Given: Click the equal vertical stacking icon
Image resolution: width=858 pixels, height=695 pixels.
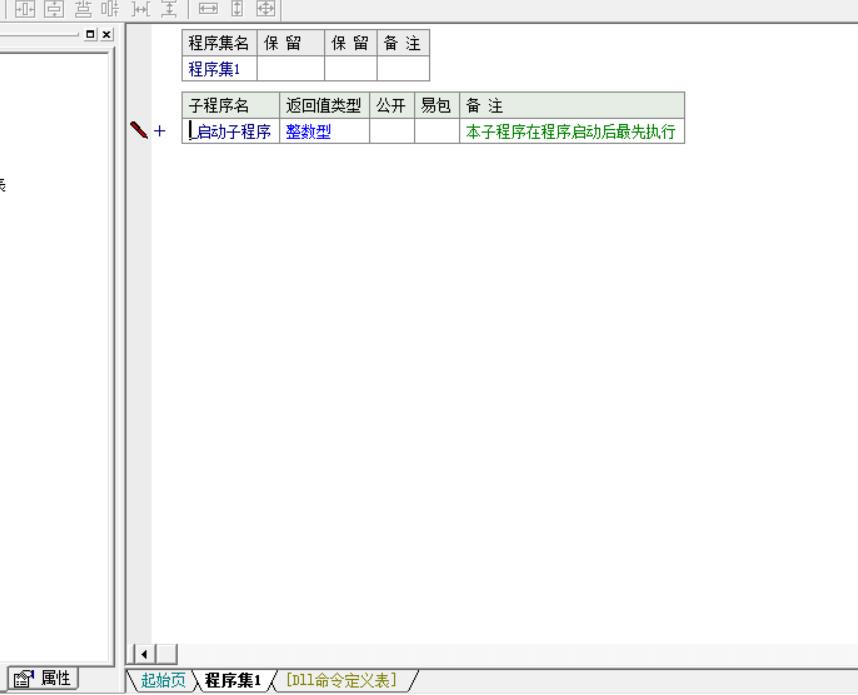Looking at the screenshot, I should (x=83, y=8).
